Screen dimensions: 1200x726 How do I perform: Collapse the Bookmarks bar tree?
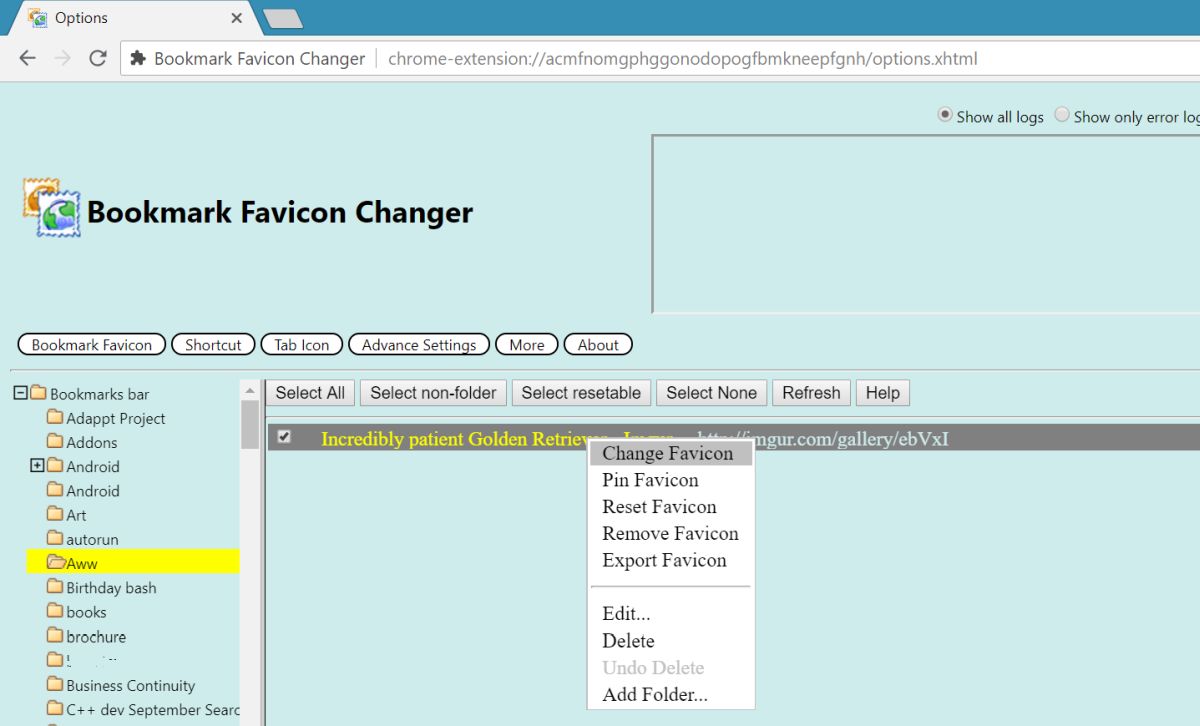pos(20,393)
